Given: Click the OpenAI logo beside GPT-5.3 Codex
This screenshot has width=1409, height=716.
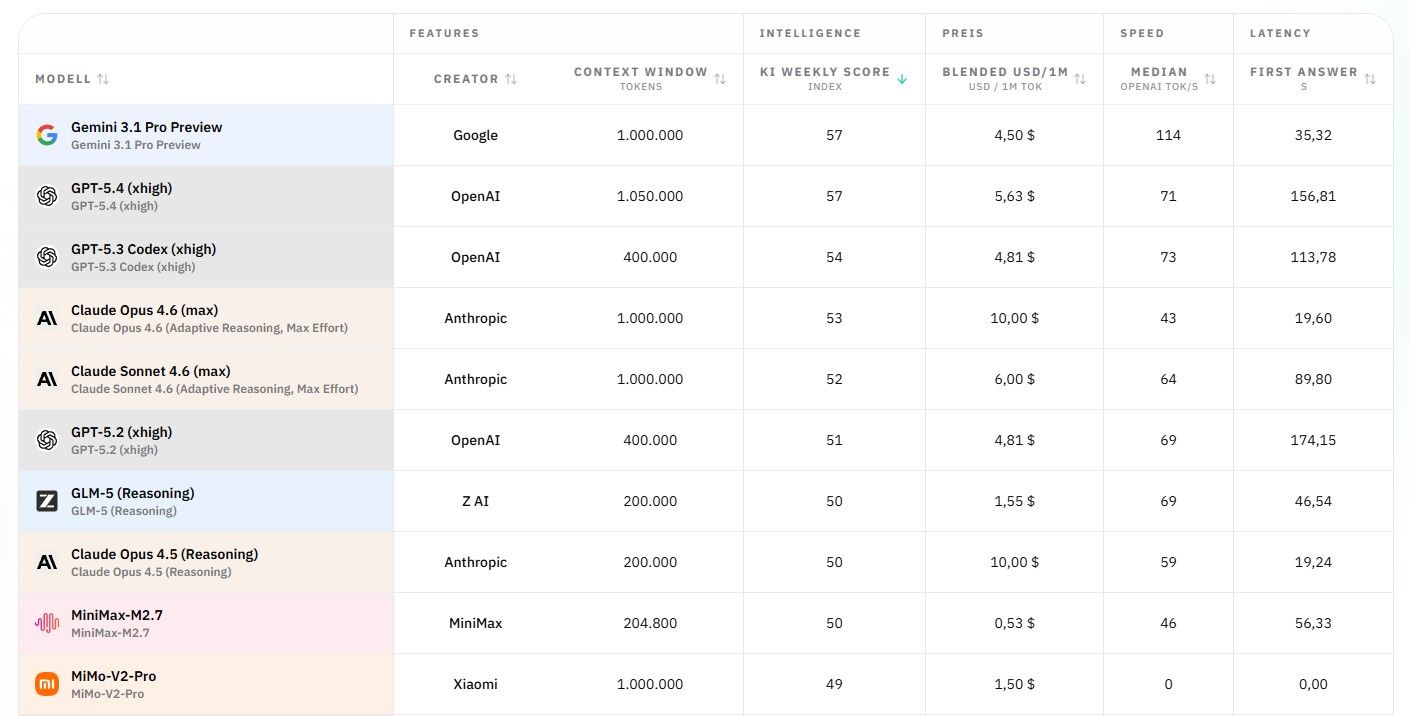Looking at the screenshot, I should 47,257.
